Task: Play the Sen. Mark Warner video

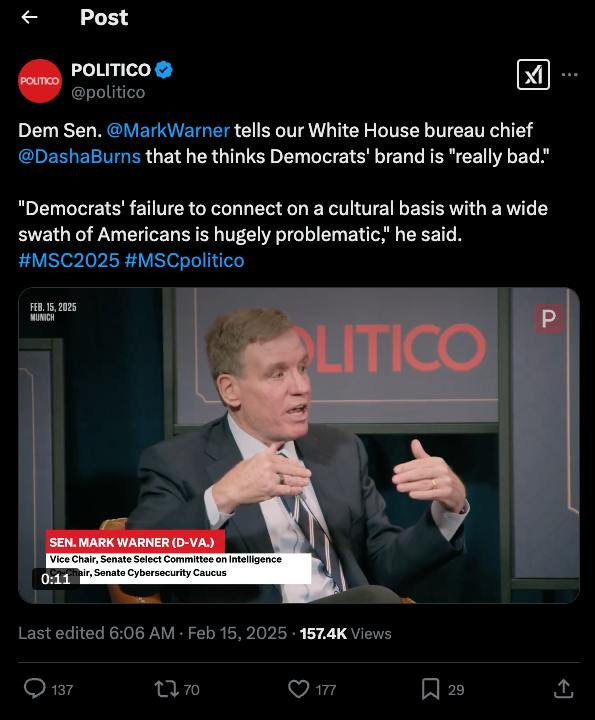Action: [x=299, y=445]
